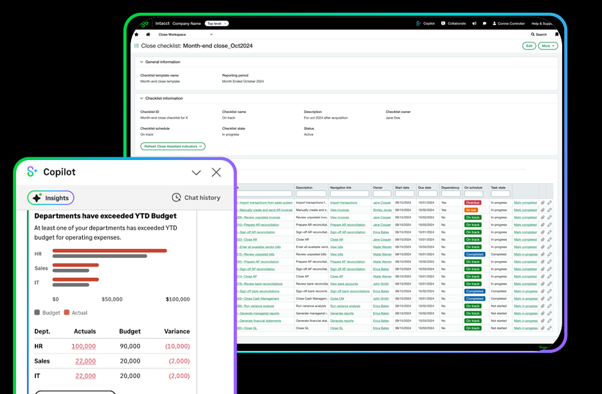Screen dimensions: 602x394
Task: Open Collaborate in the top bar
Action: click(x=453, y=23)
